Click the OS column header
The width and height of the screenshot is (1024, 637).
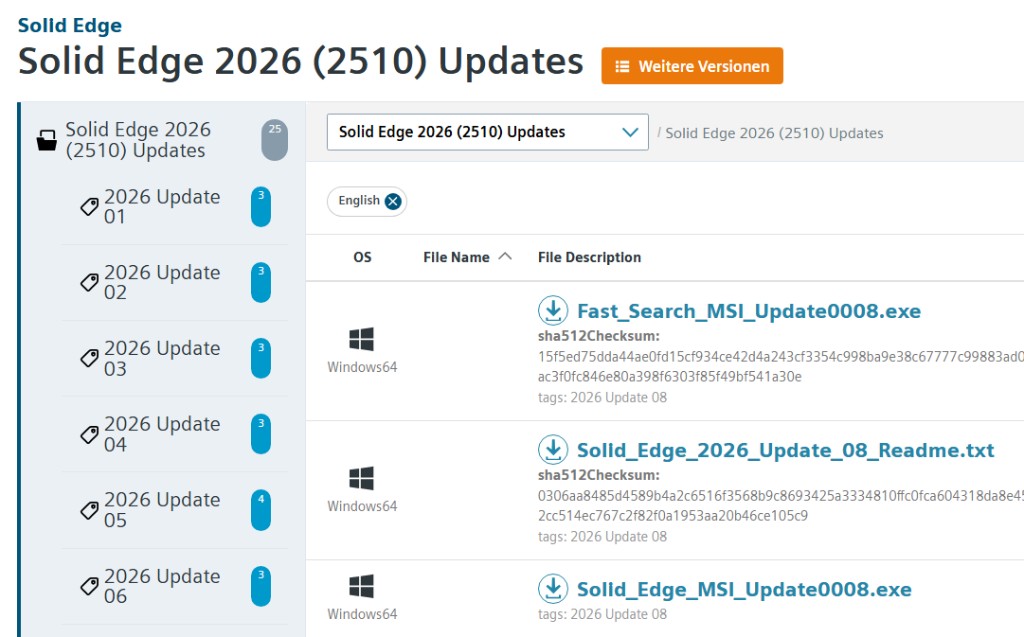pyautogui.click(x=362, y=257)
